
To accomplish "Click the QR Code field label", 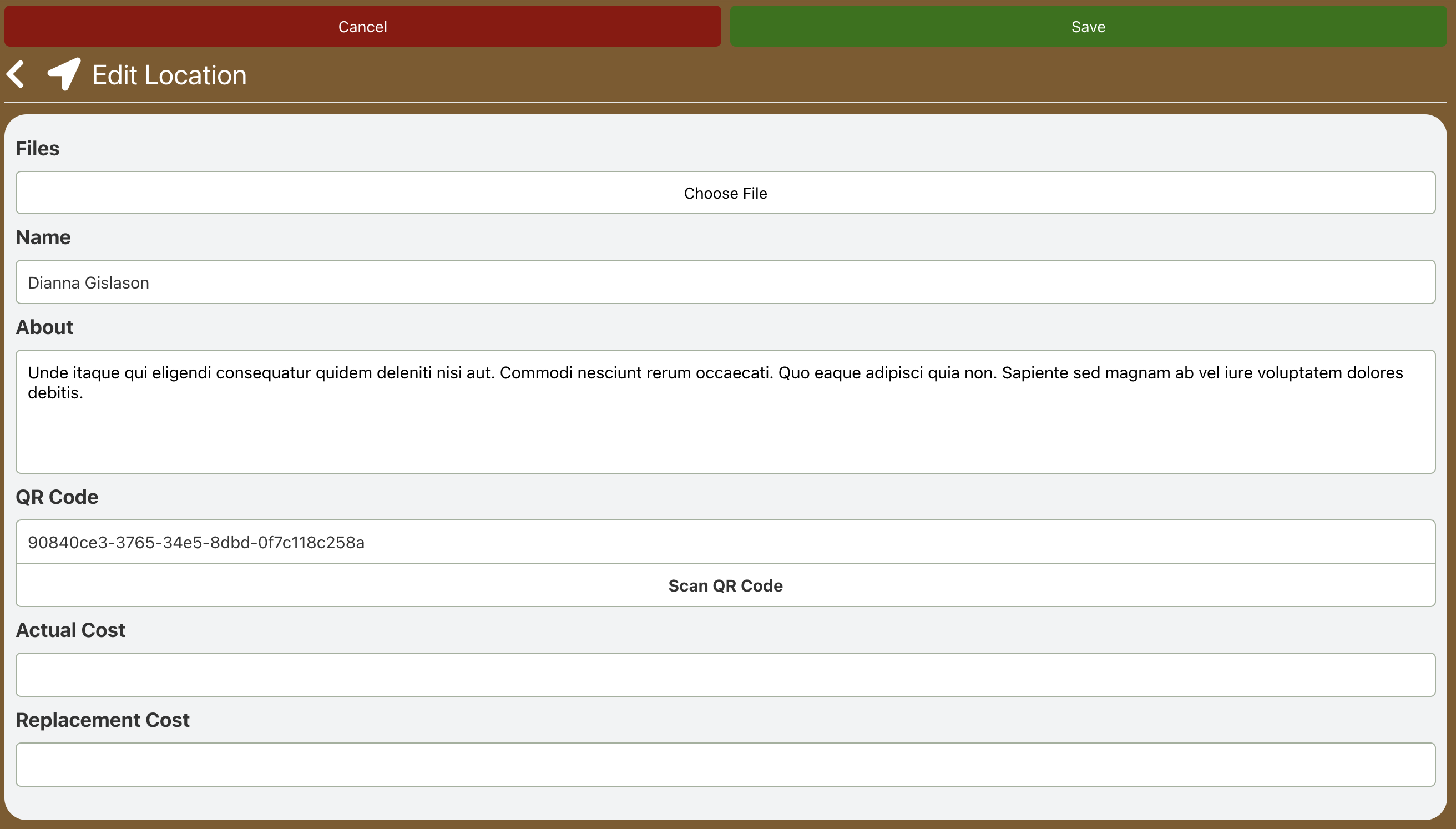I will coord(57,497).
